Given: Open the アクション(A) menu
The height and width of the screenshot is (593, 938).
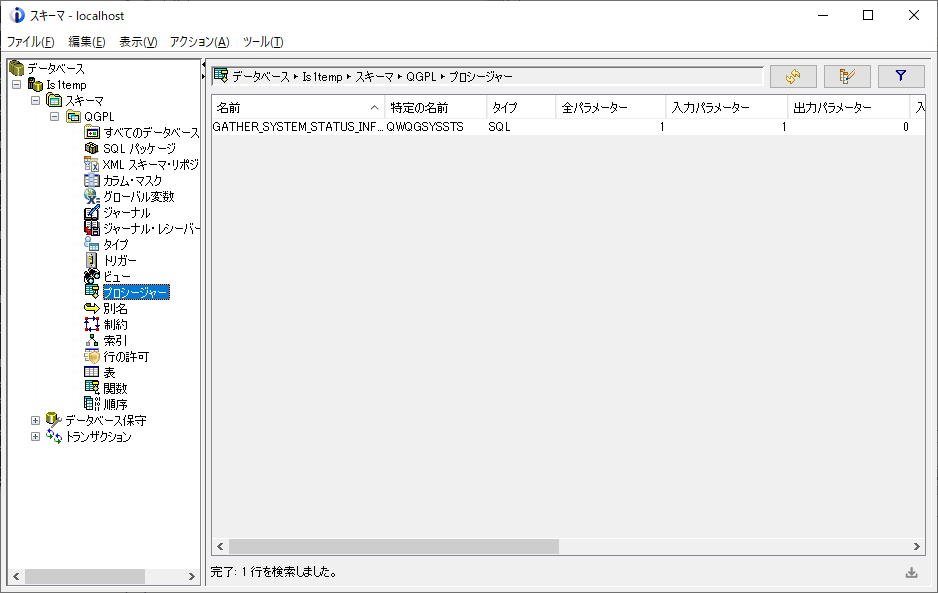Looking at the screenshot, I should [x=199, y=41].
